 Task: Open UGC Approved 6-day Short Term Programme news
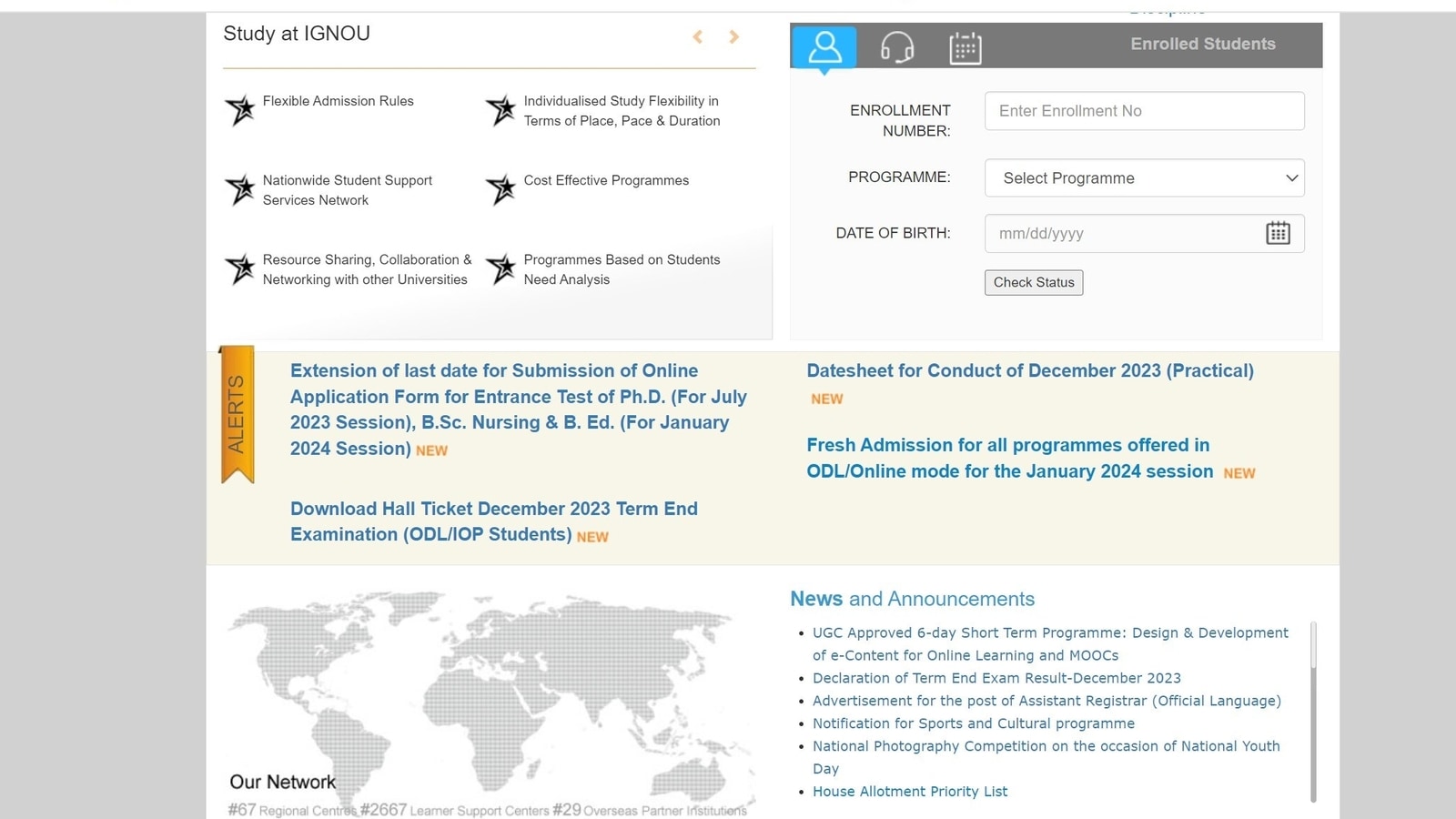pyautogui.click(x=1050, y=643)
